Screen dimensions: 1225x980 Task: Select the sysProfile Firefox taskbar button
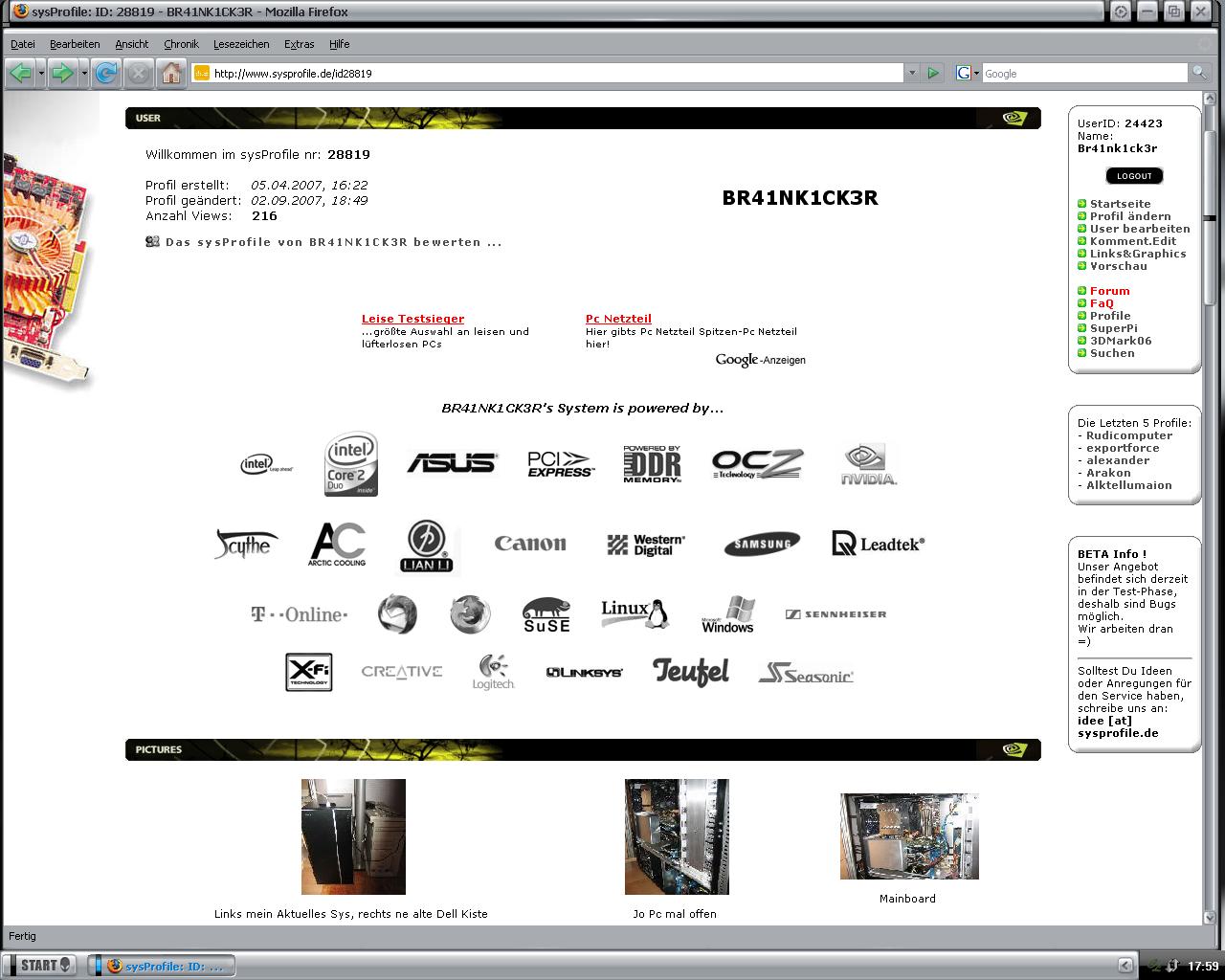tap(164, 966)
